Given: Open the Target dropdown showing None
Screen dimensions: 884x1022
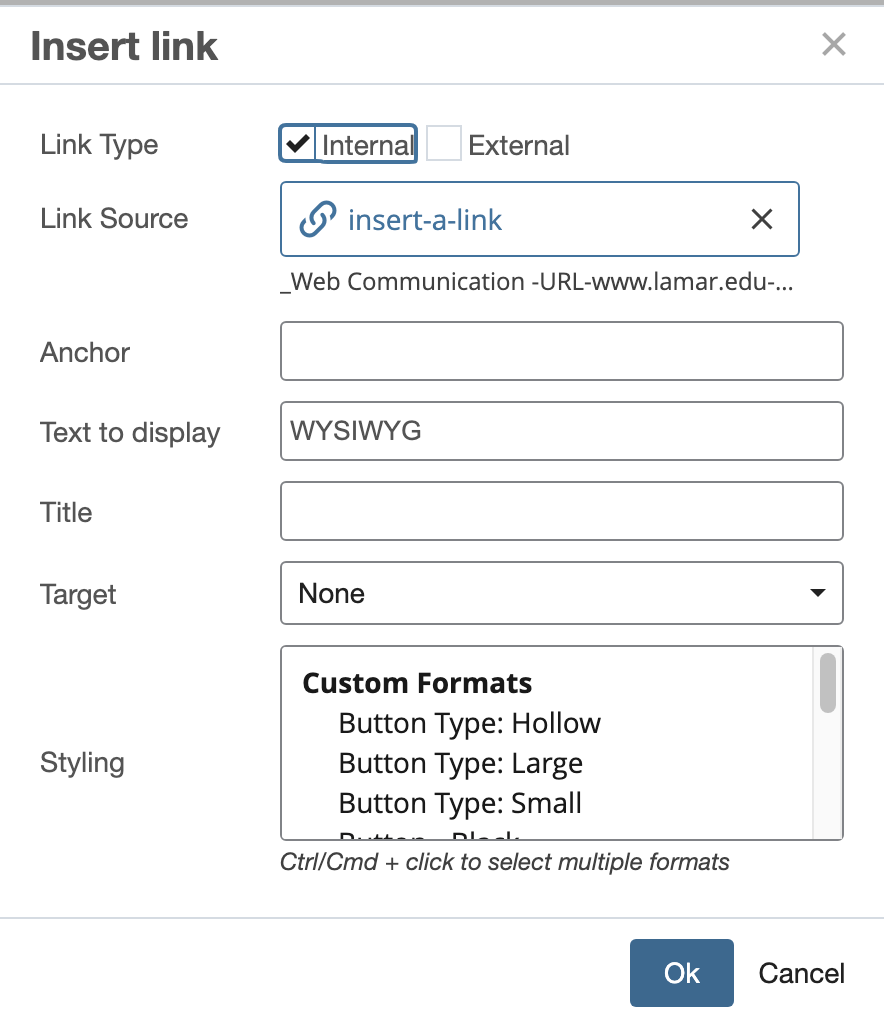Looking at the screenshot, I should [x=562, y=593].
